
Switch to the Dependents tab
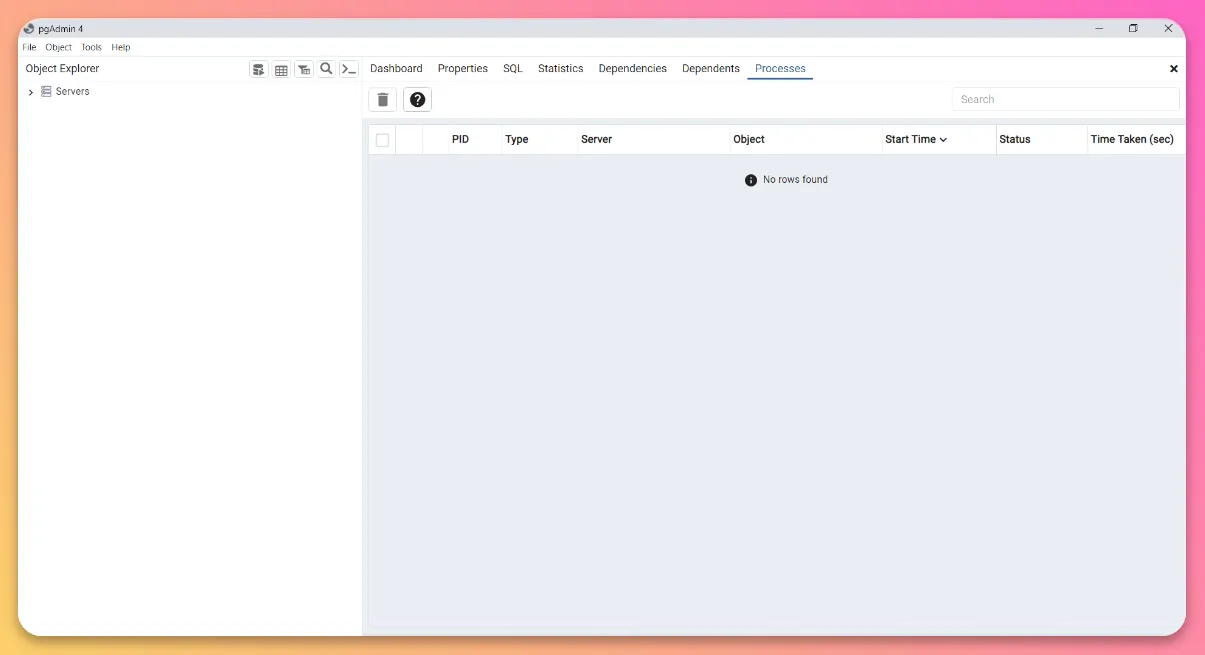pos(711,69)
